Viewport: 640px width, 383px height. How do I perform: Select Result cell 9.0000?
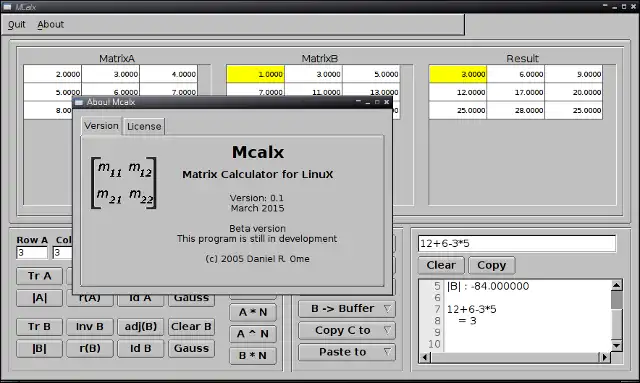(x=574, y=74)
